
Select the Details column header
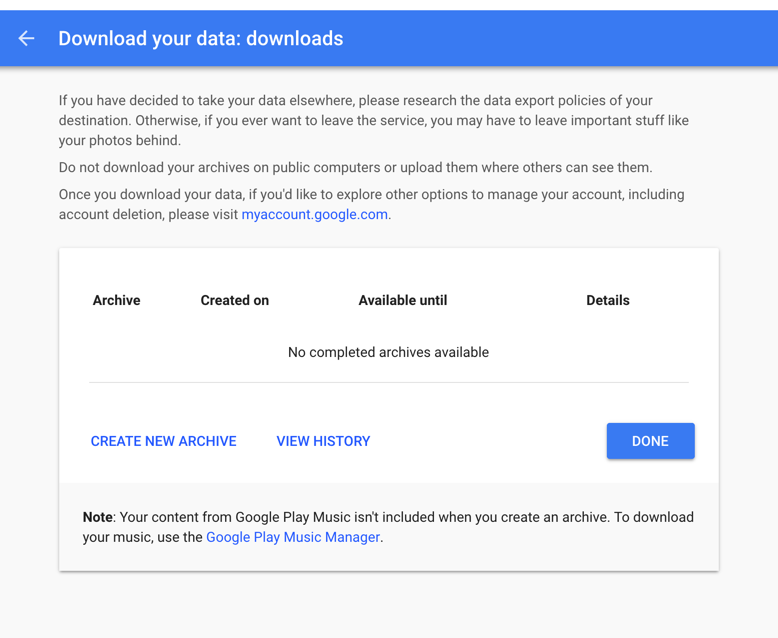pos(608,300)
